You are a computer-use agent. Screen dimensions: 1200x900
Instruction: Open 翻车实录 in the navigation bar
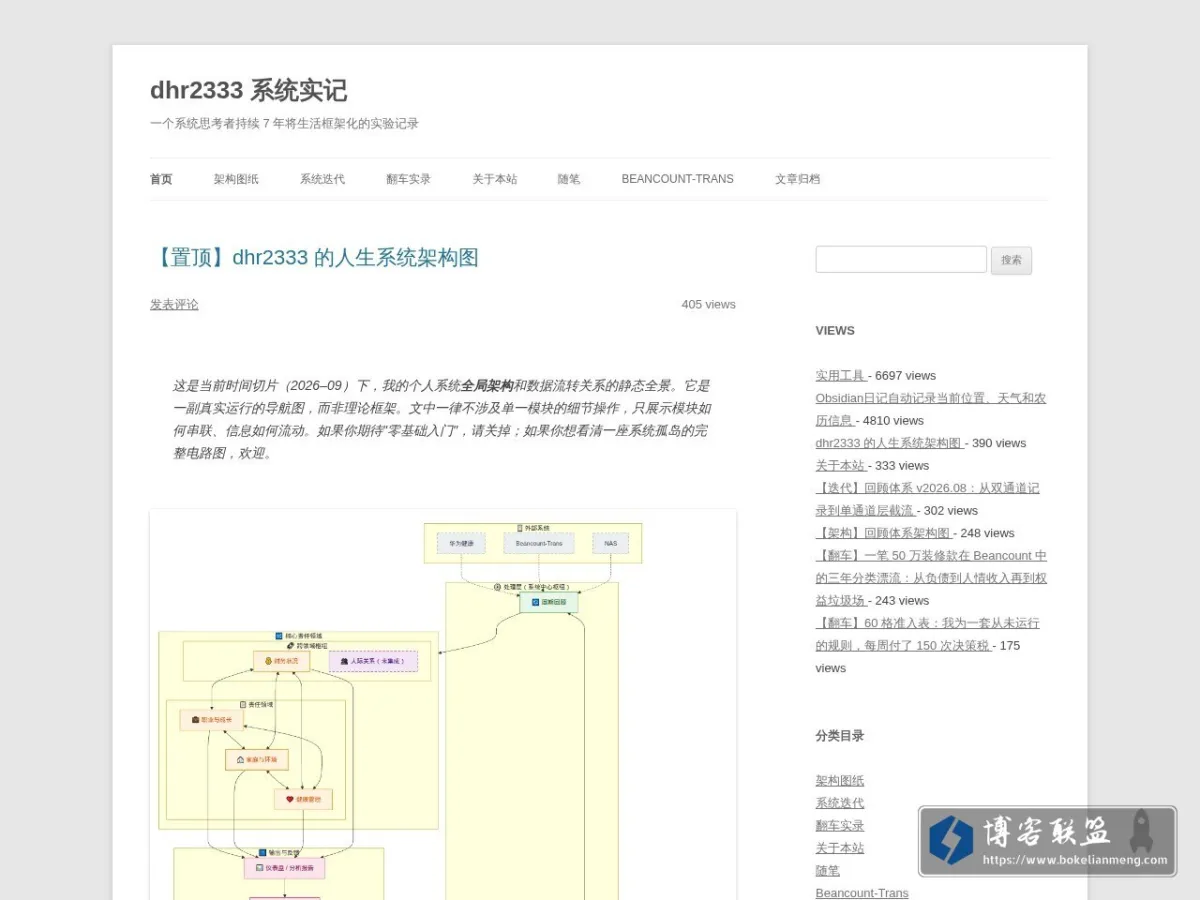(x=409, y=179)
